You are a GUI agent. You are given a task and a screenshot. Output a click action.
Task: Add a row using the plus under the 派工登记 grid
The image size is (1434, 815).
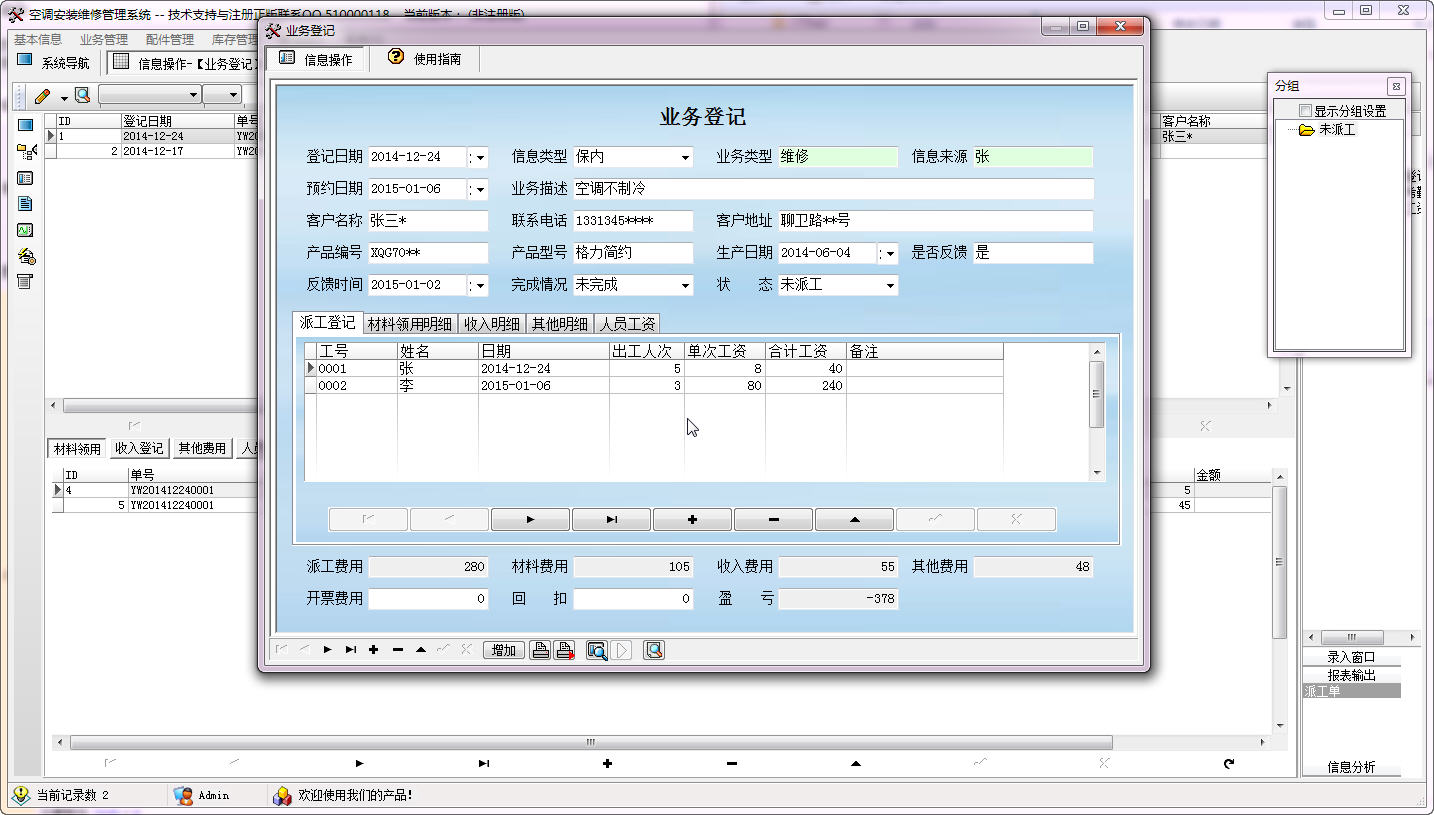[x=692, y=520]
